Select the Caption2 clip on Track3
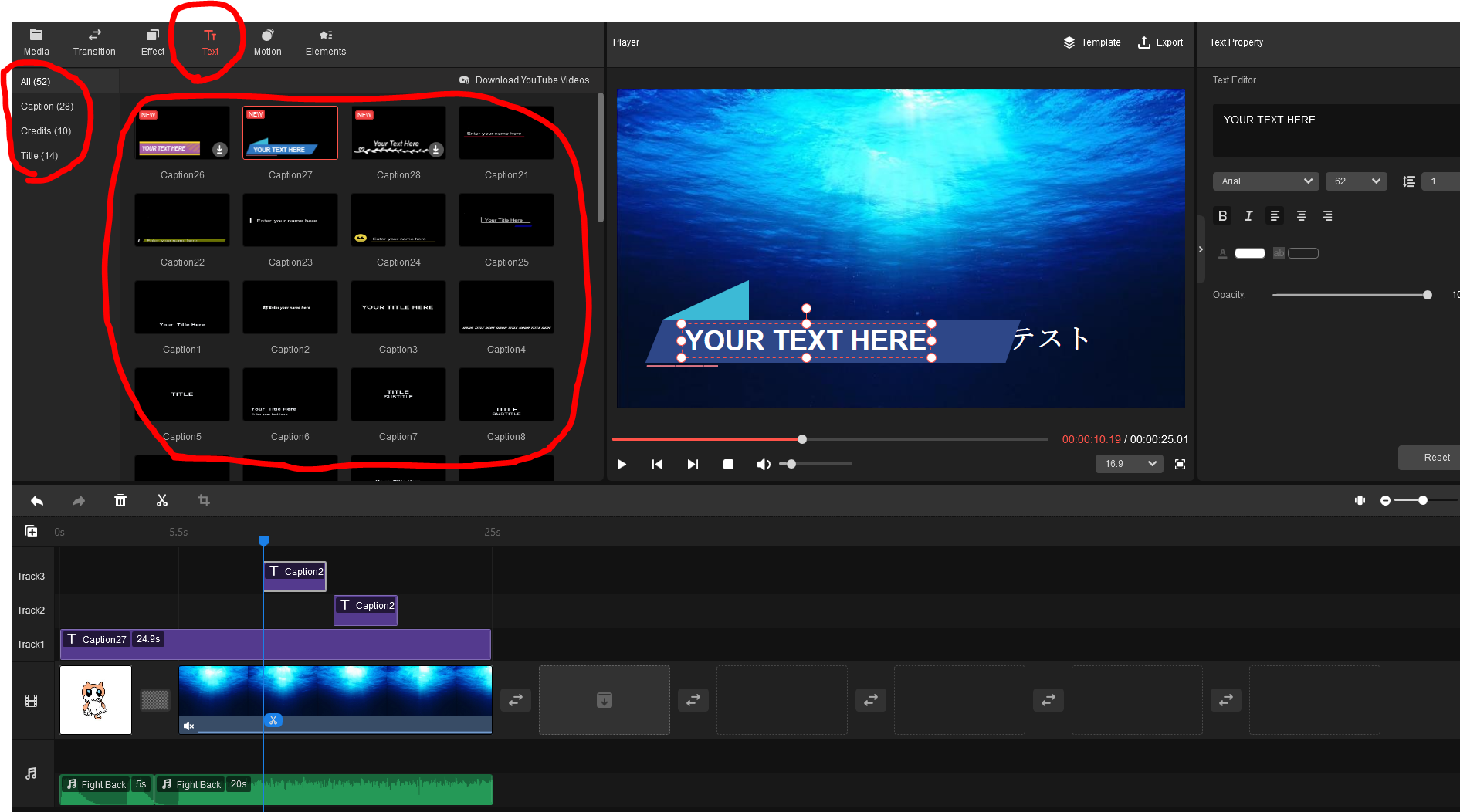The image size is (1460, 812). (x=295, y=576)
